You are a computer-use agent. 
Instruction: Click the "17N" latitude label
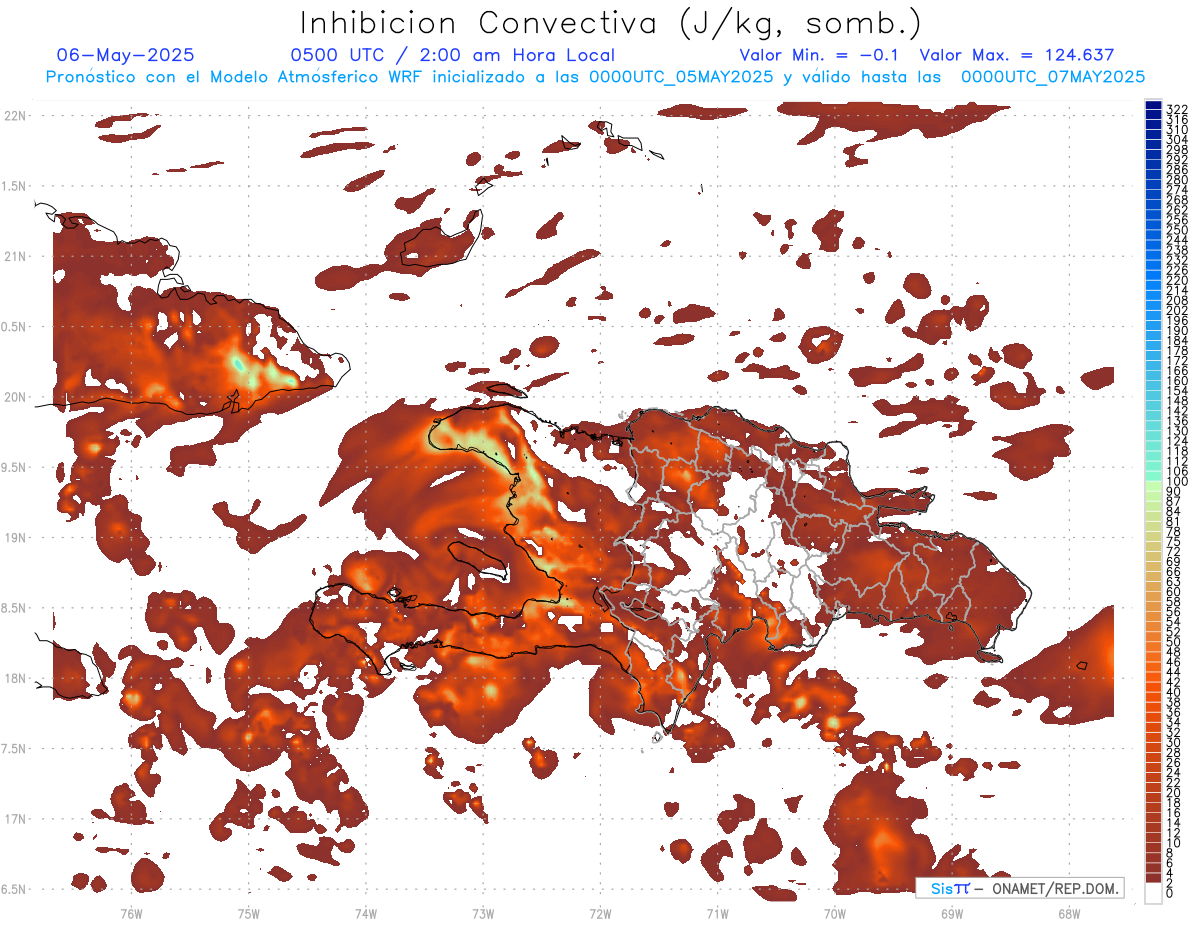point(14,819)
